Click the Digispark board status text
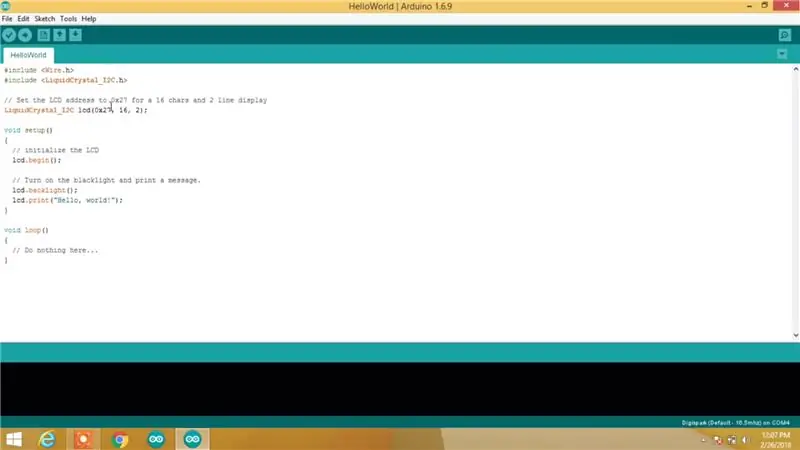The height and width of the screenshot is (450, 800). click(735, 422)
